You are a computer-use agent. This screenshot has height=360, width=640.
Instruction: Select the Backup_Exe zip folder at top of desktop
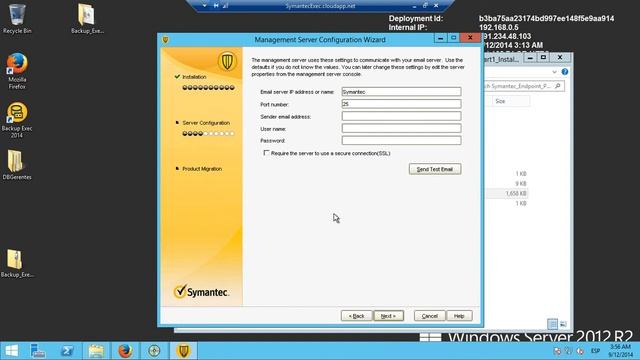click(87, 18)
